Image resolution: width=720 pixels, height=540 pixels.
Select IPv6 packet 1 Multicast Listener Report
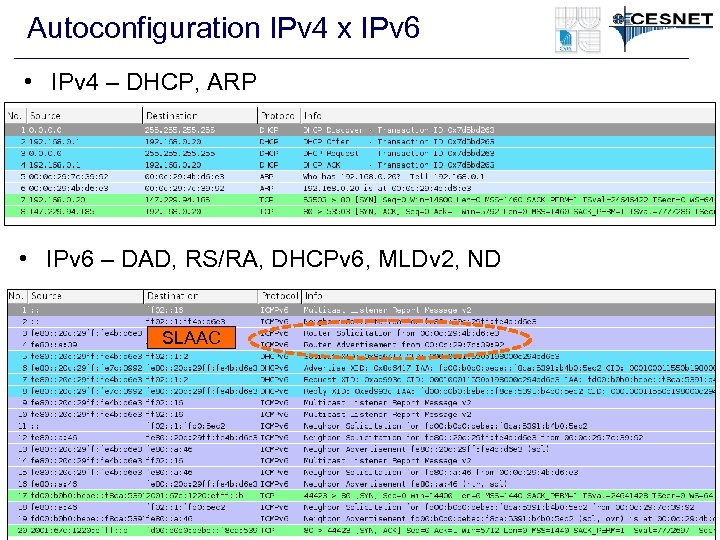point(361,310)
